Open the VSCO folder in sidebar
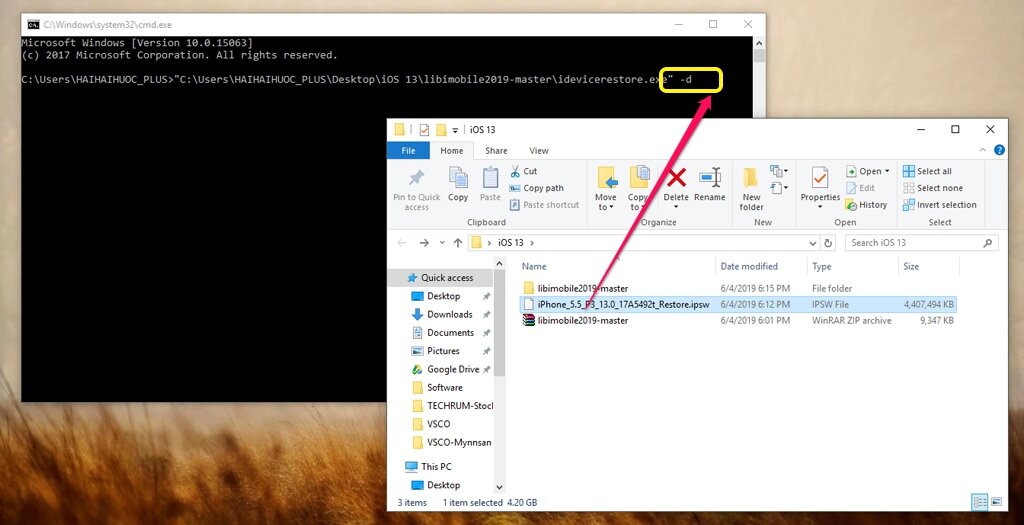Image resolution: width=1024 pixels, height=525 pixels. pyautogui.click(x=438, y=424)
